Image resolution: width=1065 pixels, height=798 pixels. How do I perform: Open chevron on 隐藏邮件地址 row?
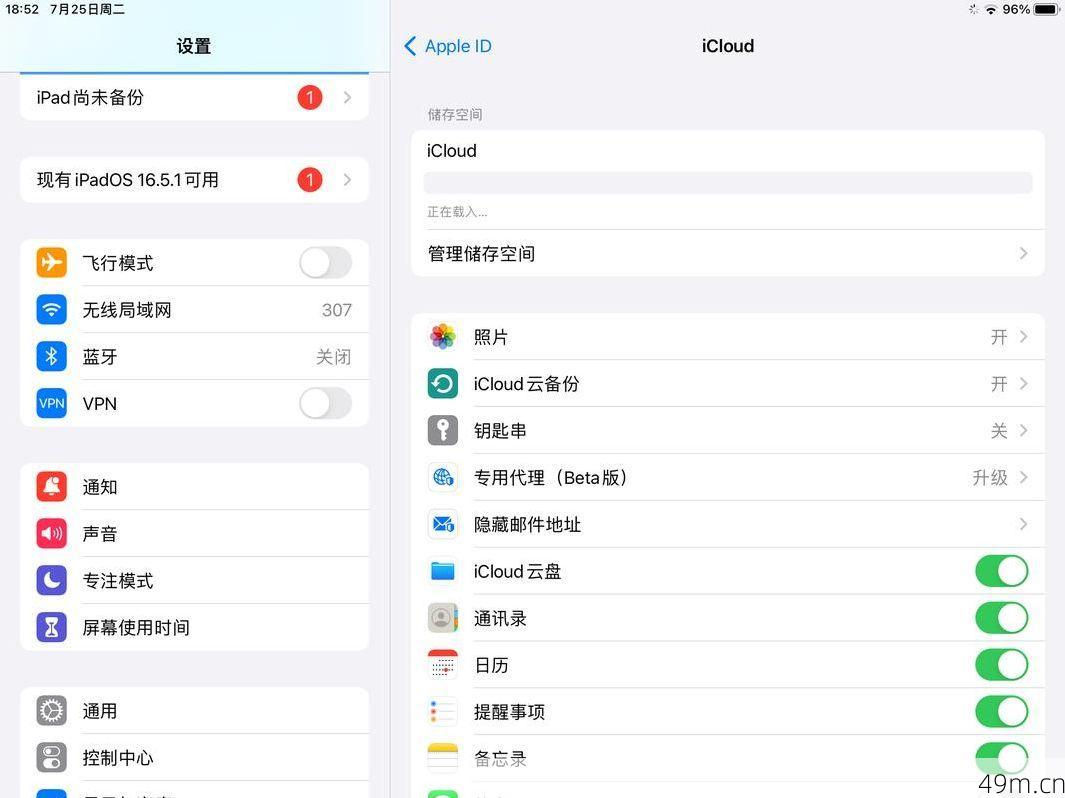click(1024, 524)
